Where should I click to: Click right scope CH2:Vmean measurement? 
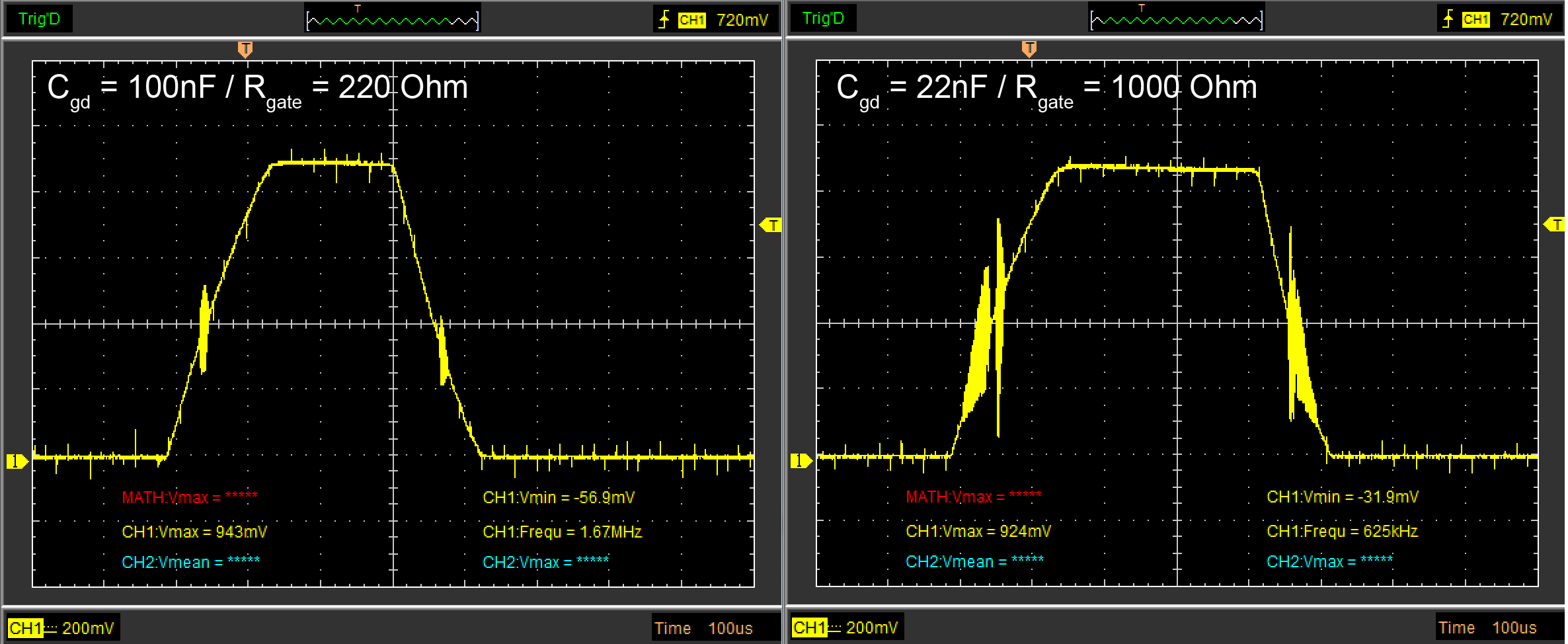[975, 561]
